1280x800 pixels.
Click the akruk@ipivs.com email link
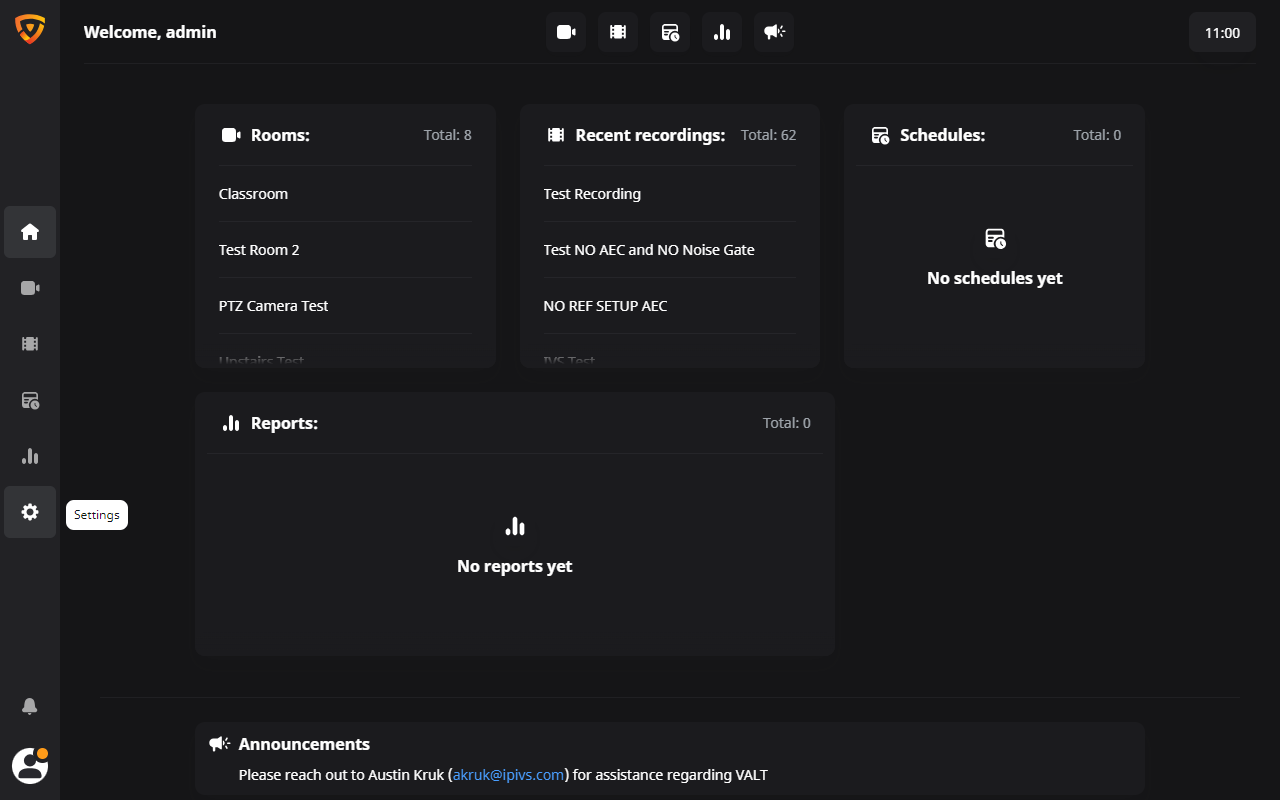(509, 775)
